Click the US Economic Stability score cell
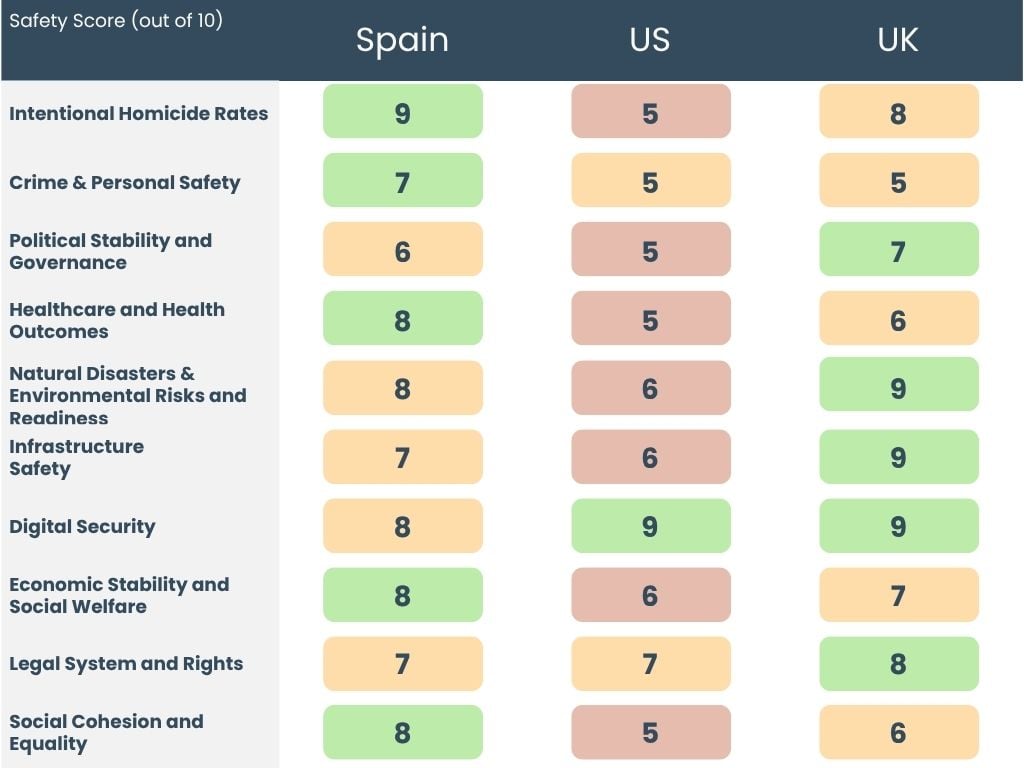 click(650, 595)
